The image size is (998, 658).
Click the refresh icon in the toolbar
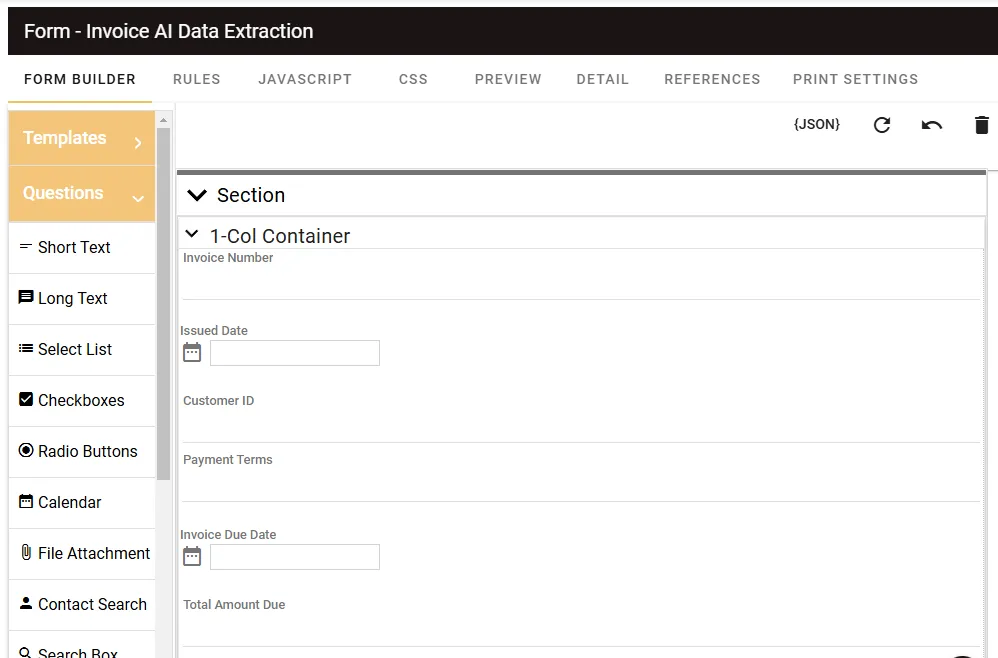pyautogui.click(x=881, y=125)
